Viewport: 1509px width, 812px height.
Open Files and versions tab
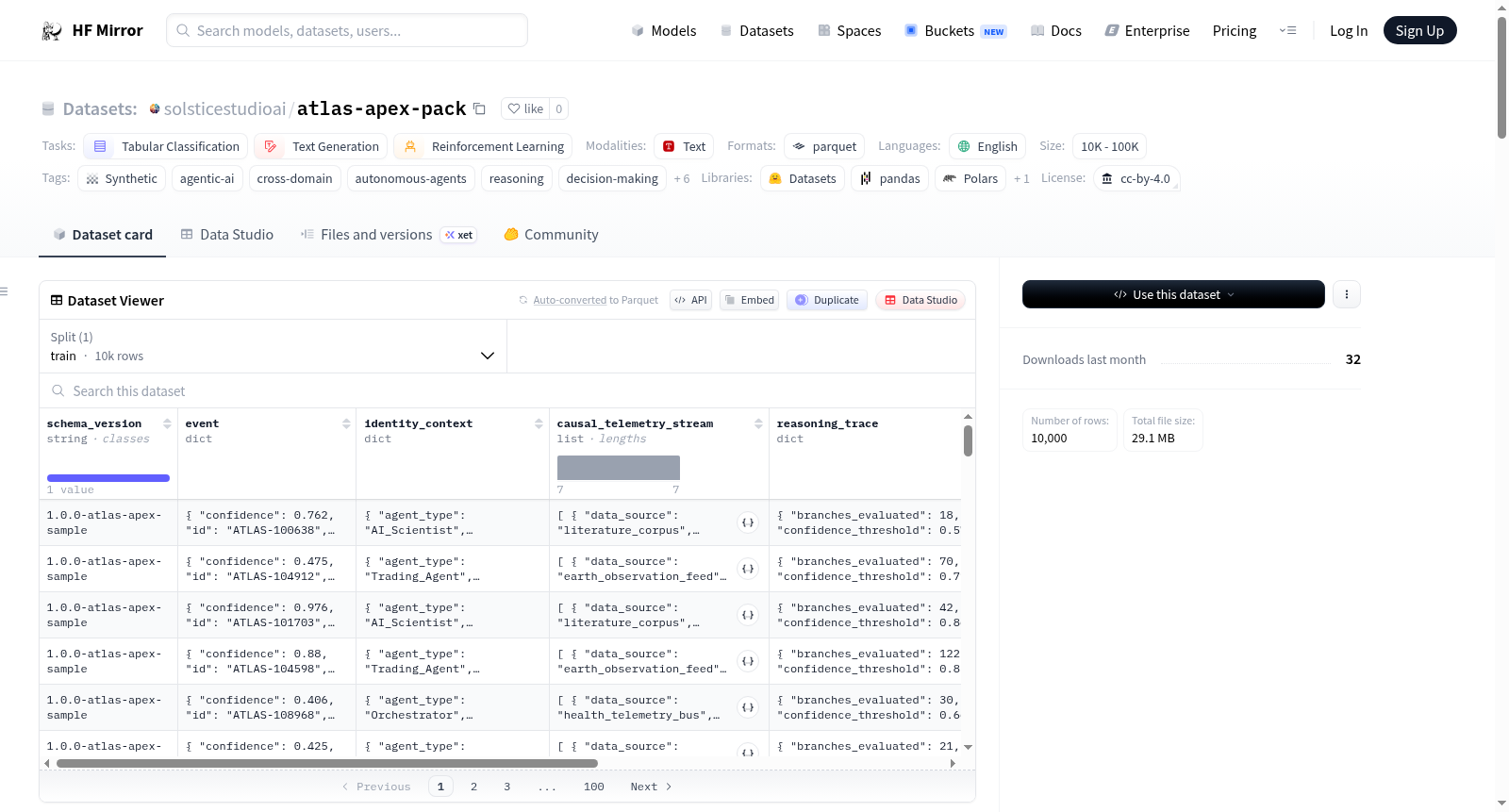pos(389,235)
